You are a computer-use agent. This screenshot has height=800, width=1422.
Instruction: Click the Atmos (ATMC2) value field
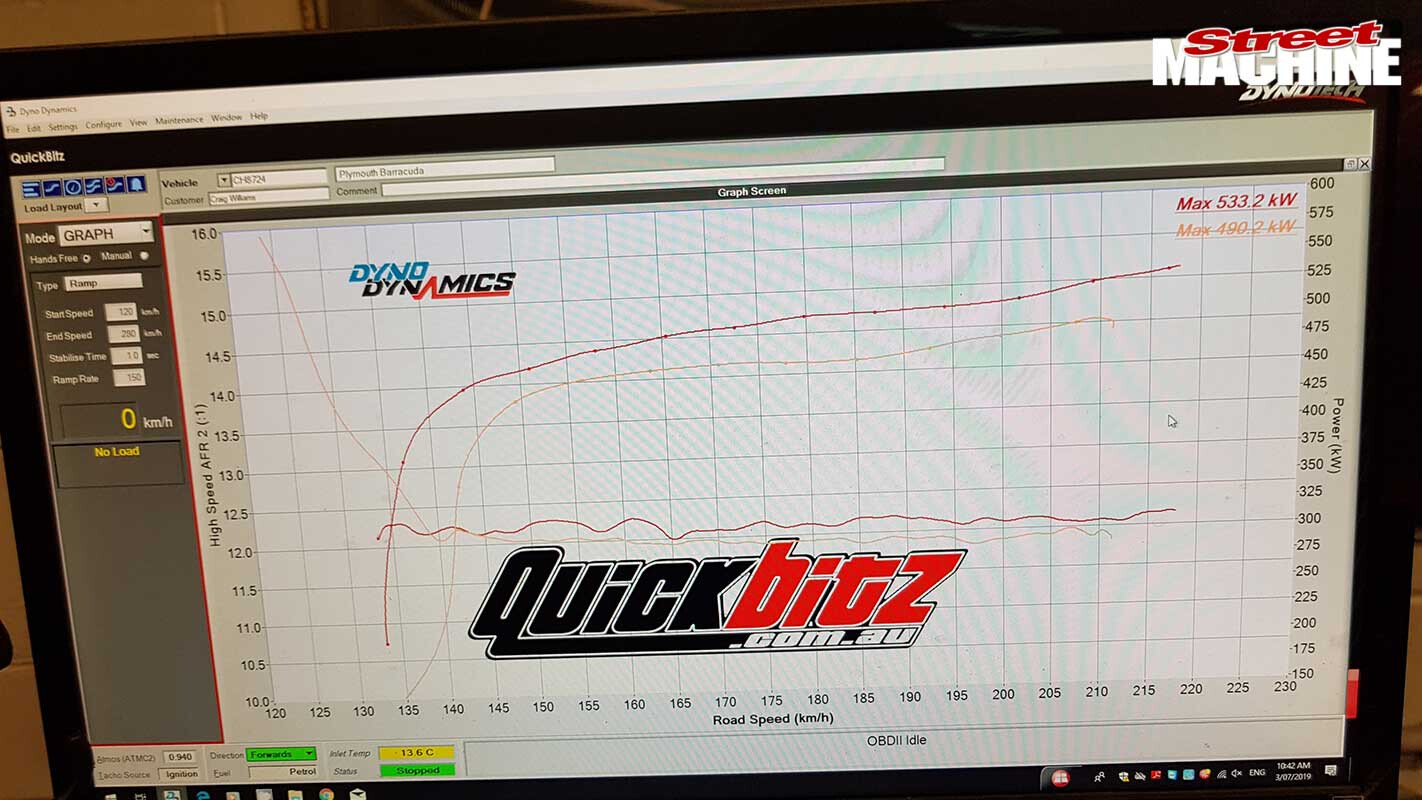pos(180,757)
